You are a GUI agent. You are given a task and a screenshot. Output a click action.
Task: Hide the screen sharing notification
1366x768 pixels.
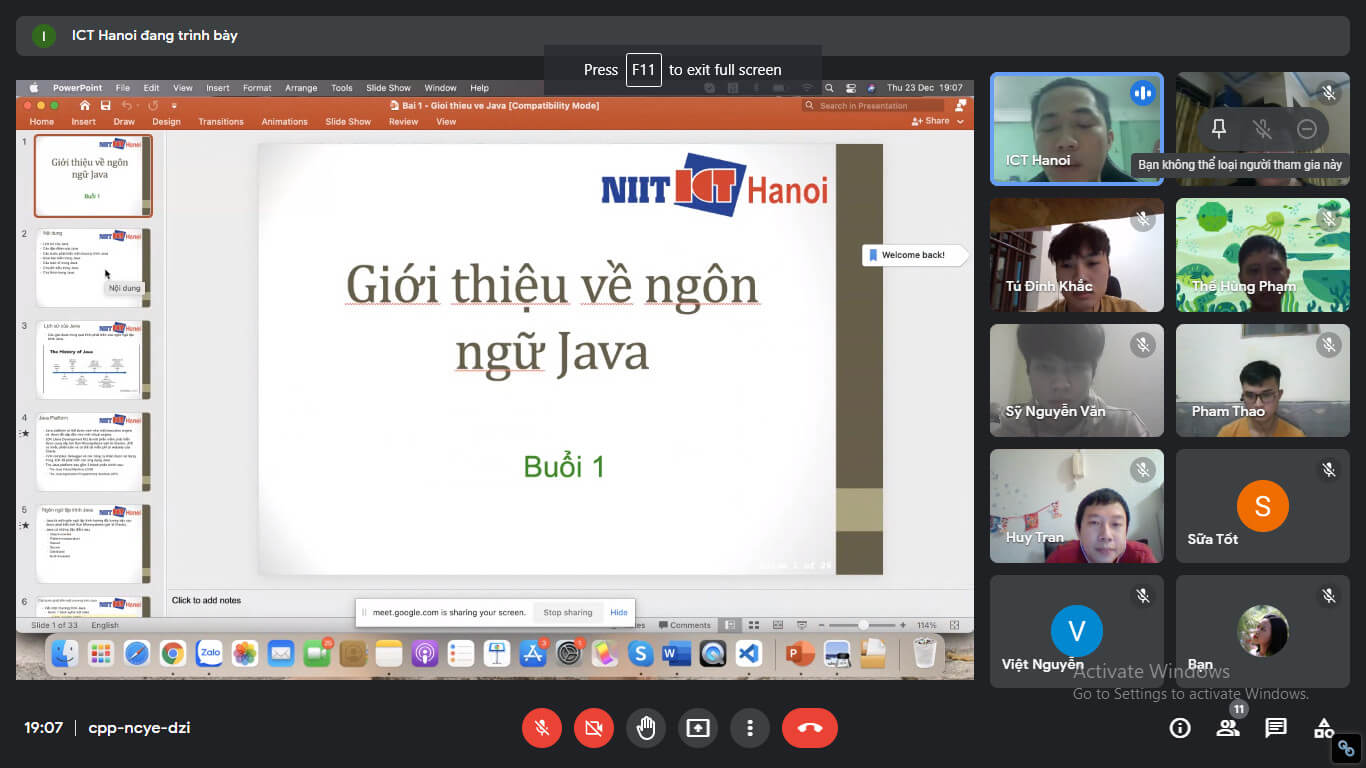[x=618, y=612]
